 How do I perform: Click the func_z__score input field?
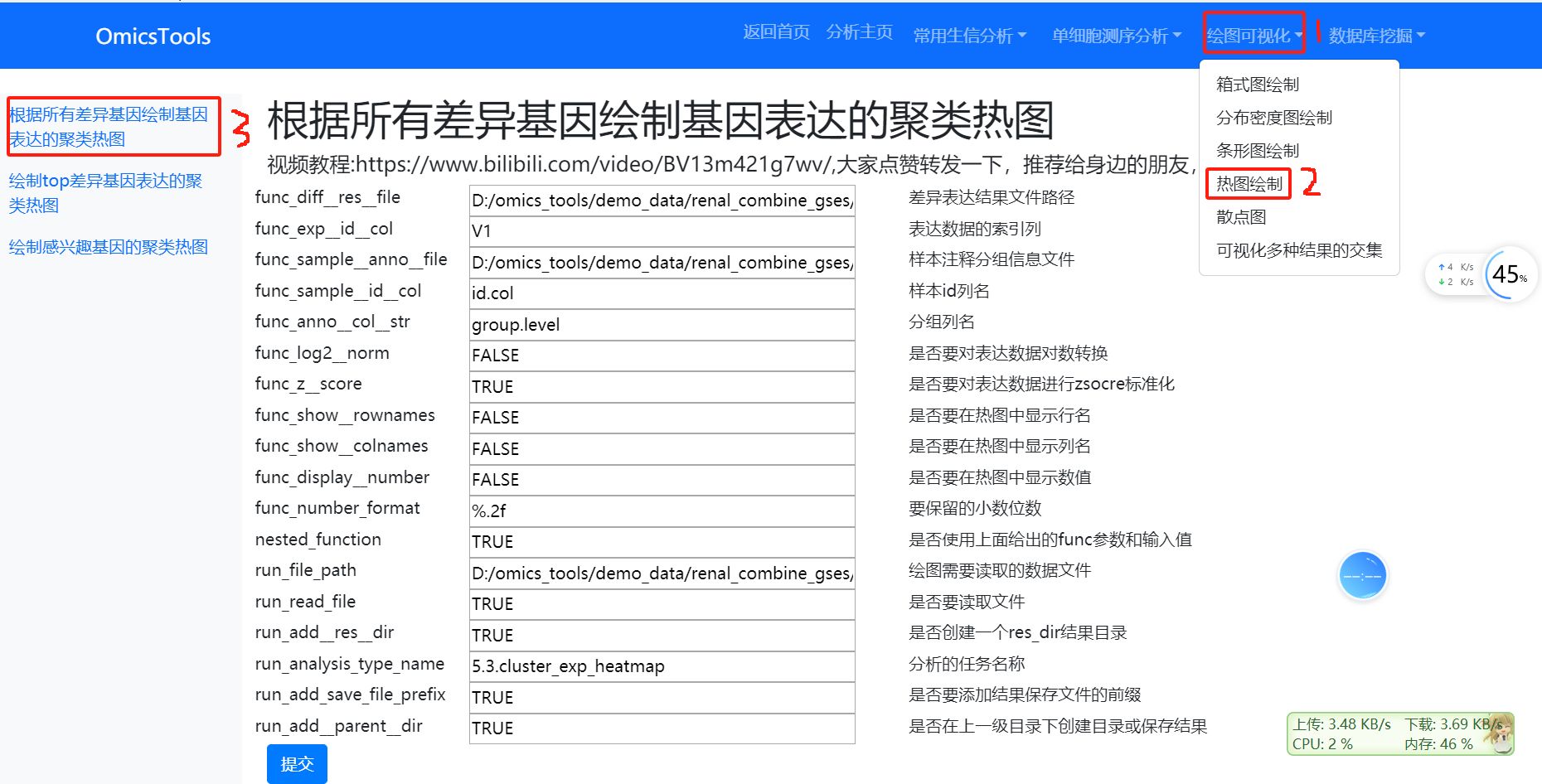tap(662, 387)
